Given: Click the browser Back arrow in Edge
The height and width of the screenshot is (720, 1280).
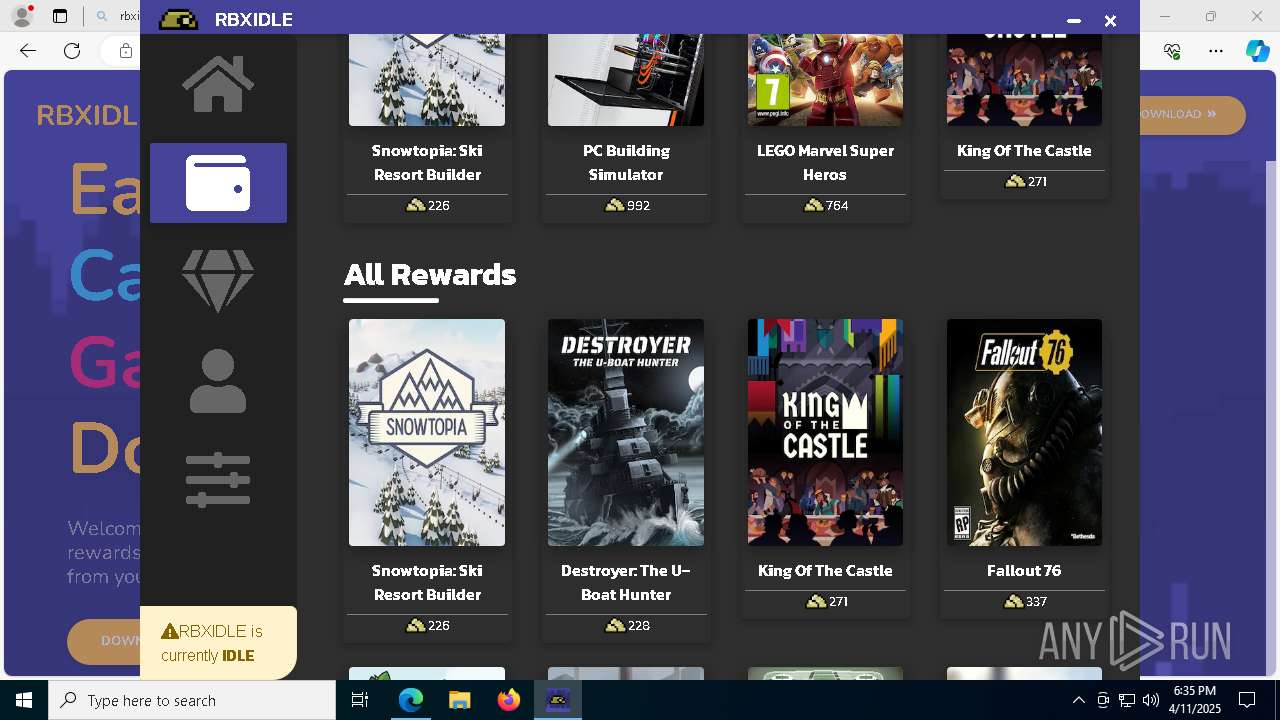Looking at the screenshot, I should (x=28, y=51).
